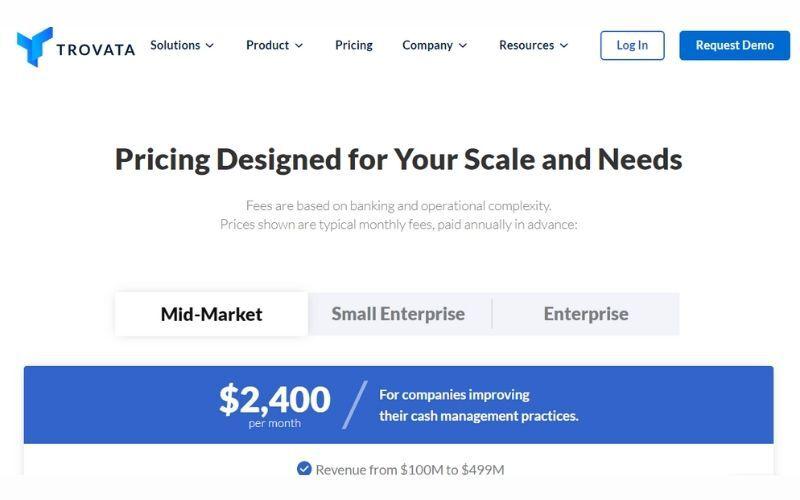The width and height of the screenshot is (800, 500).
Task: Select the Mid-Market pricing tab
Action: [211, 314]
